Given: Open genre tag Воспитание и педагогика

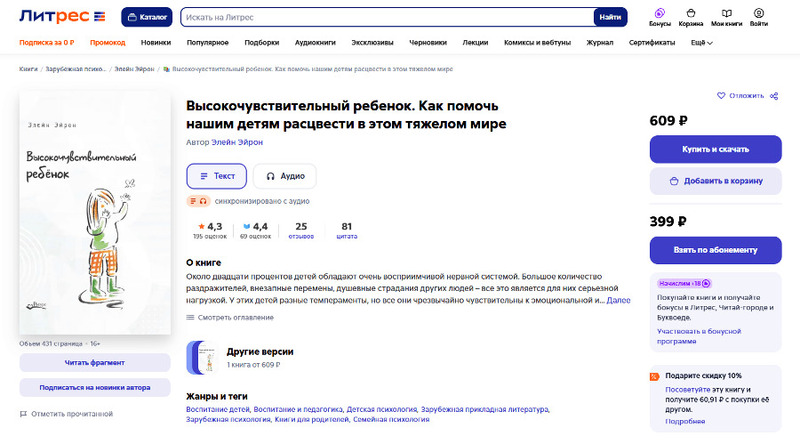Looking at the screenshot, I should click(298, 409).
